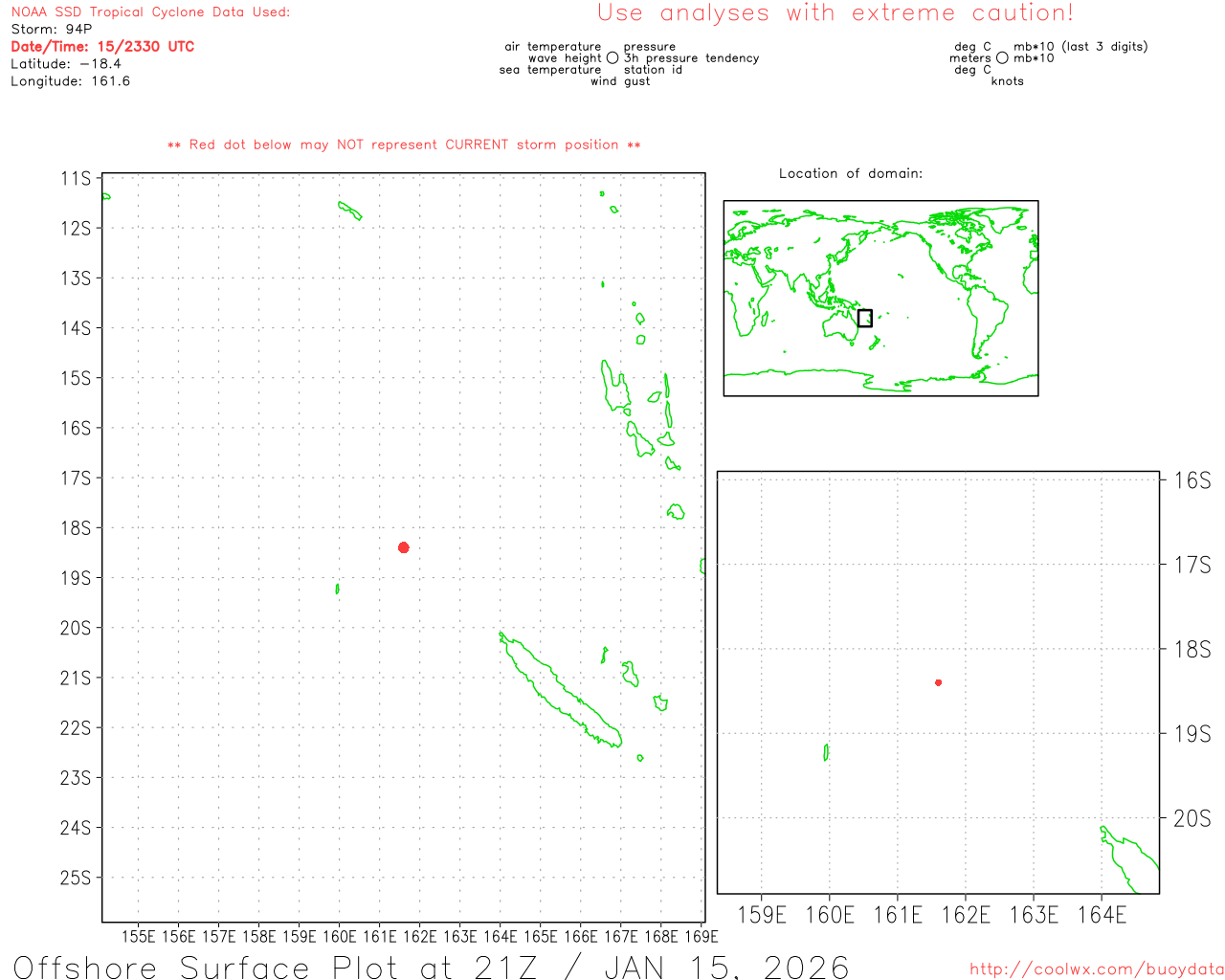The width and height of the screenshot is (1225, 980).
Task: Click the small island near 160E on main map
Action: pos(337,589)
